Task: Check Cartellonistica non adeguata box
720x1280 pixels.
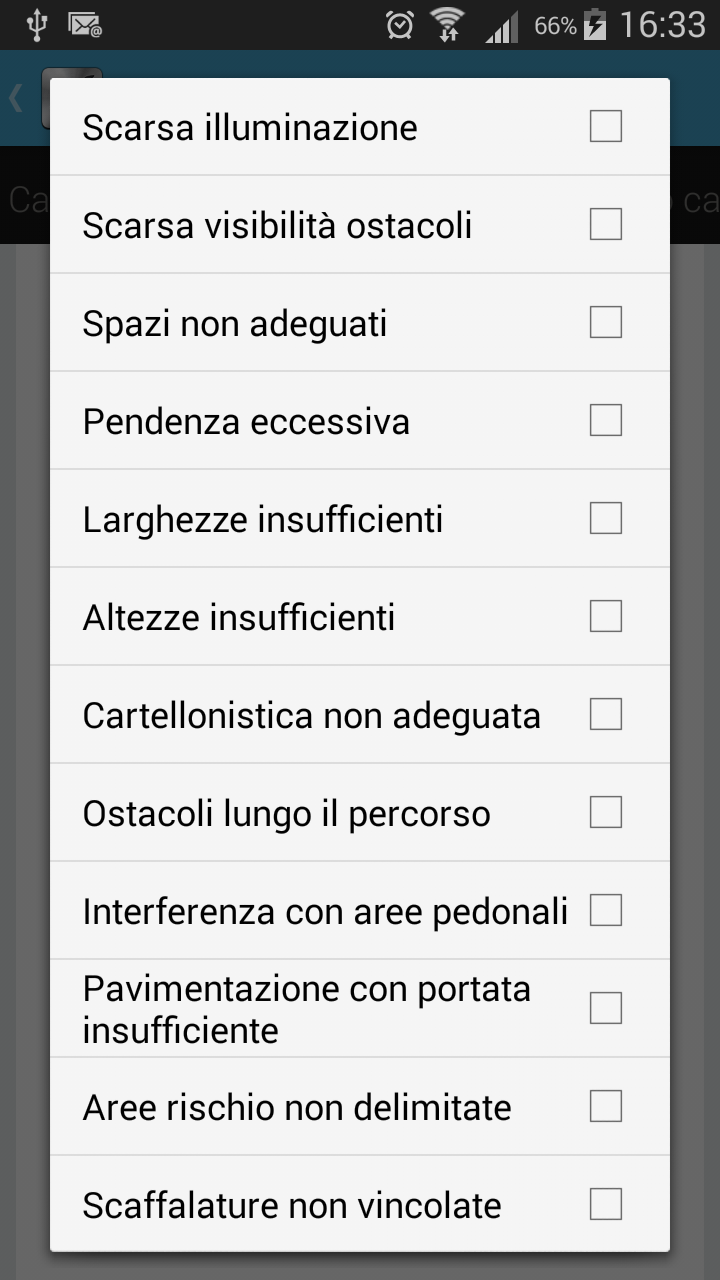Action: click(606, 715)
